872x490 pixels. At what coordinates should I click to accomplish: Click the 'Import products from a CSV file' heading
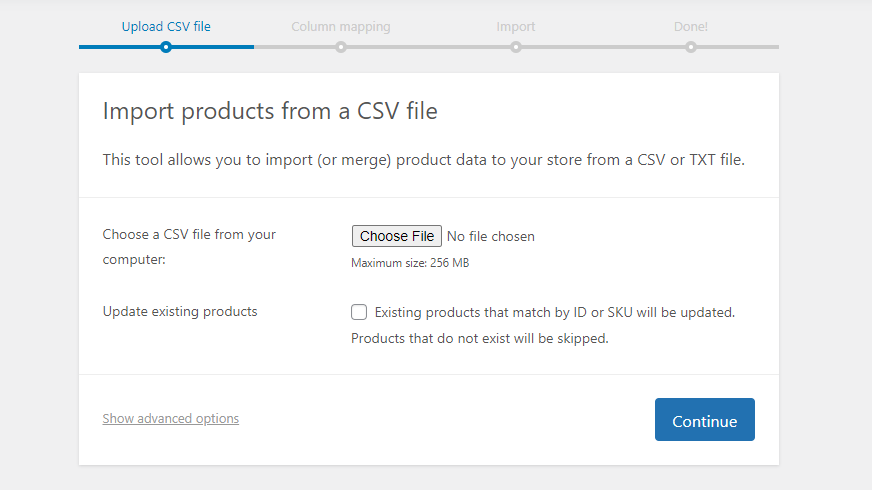(x=270, y=111)
